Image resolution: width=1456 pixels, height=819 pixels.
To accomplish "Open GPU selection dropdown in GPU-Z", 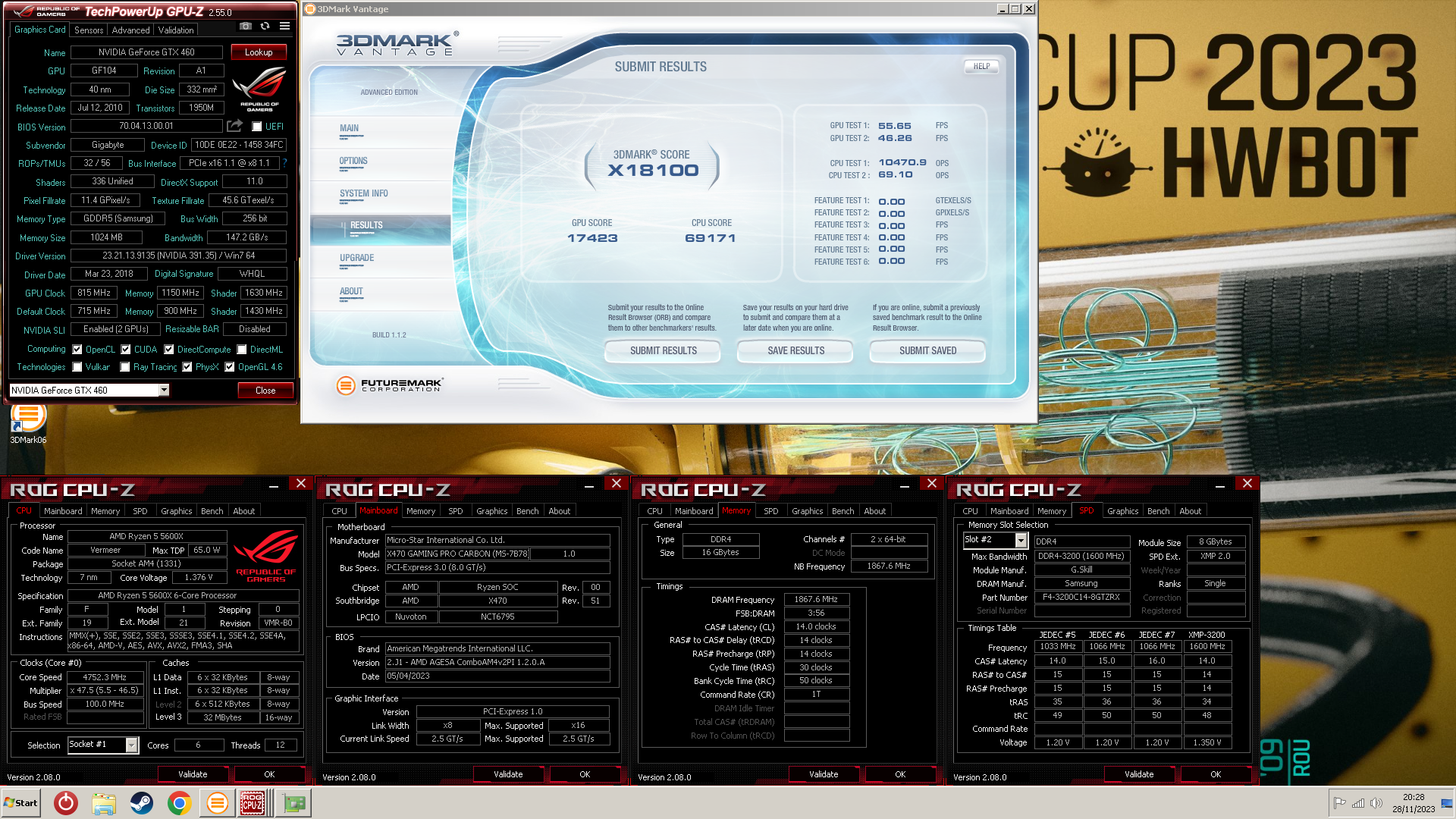I will (164, 390).
